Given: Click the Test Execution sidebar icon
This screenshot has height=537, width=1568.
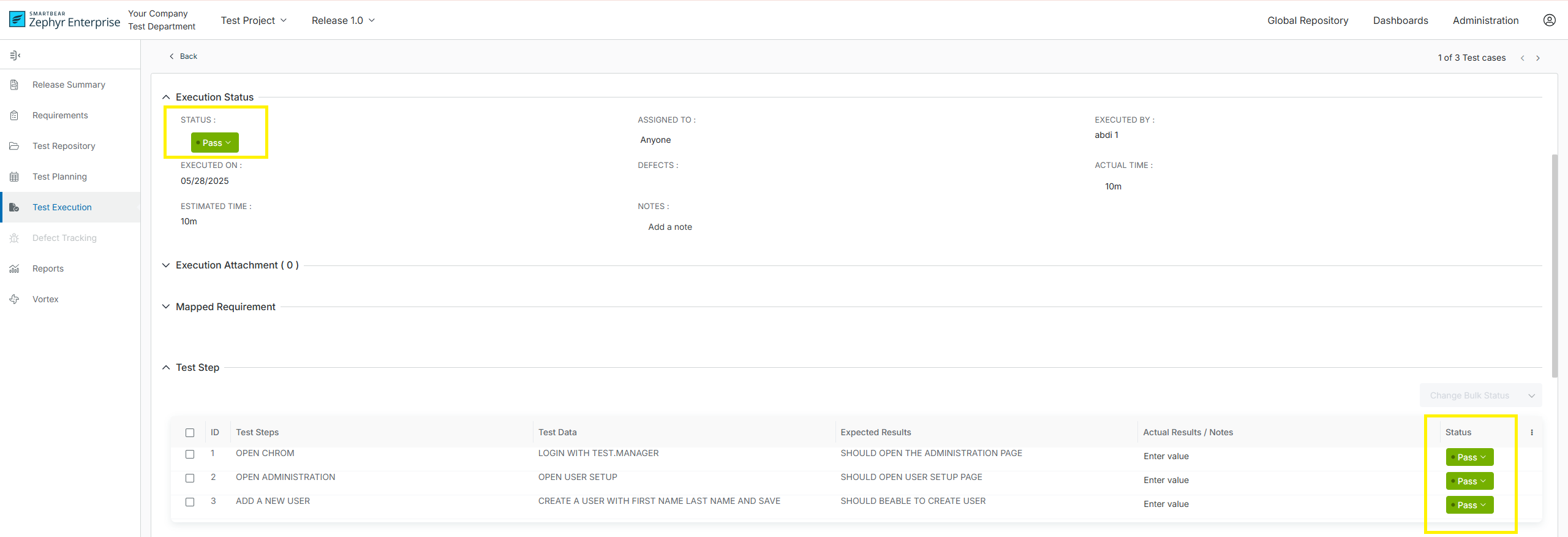Looking at the screenshot, I should (14, 207).
